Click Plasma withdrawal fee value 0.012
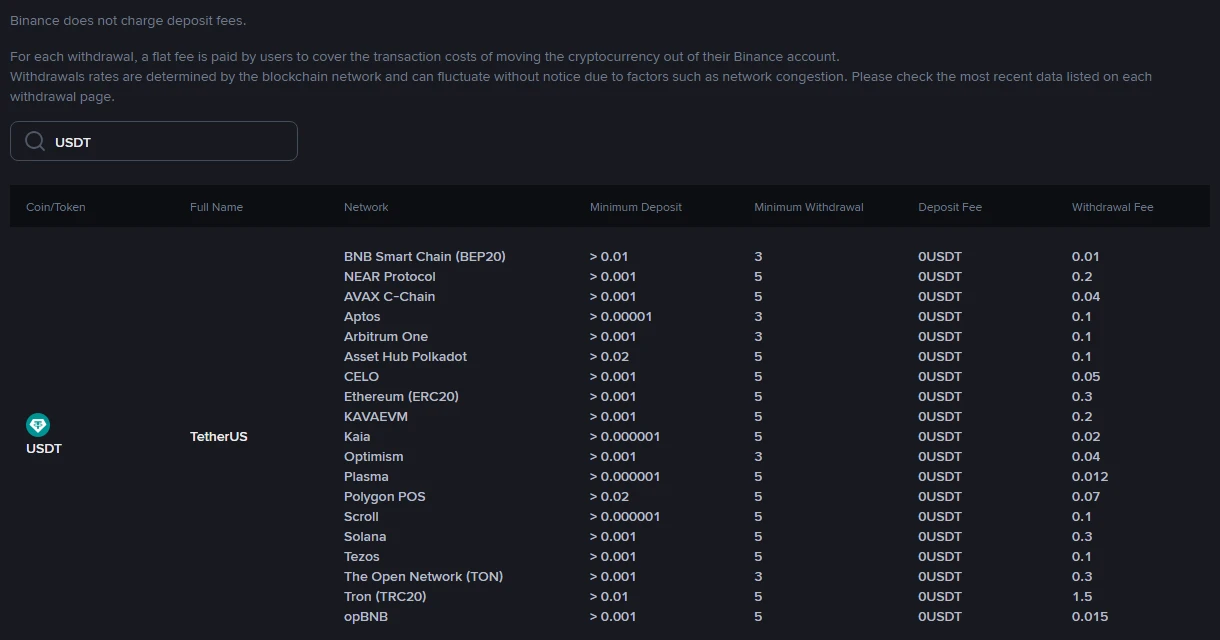 [1090, 476]
